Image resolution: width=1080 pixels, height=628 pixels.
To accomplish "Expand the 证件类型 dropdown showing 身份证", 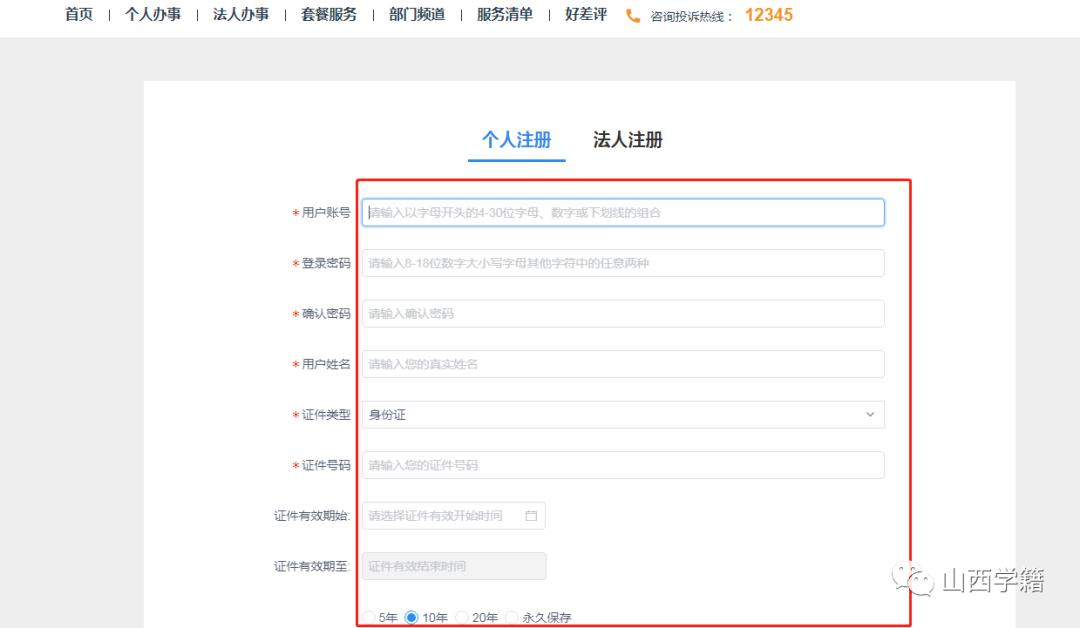I will (622, 414).
